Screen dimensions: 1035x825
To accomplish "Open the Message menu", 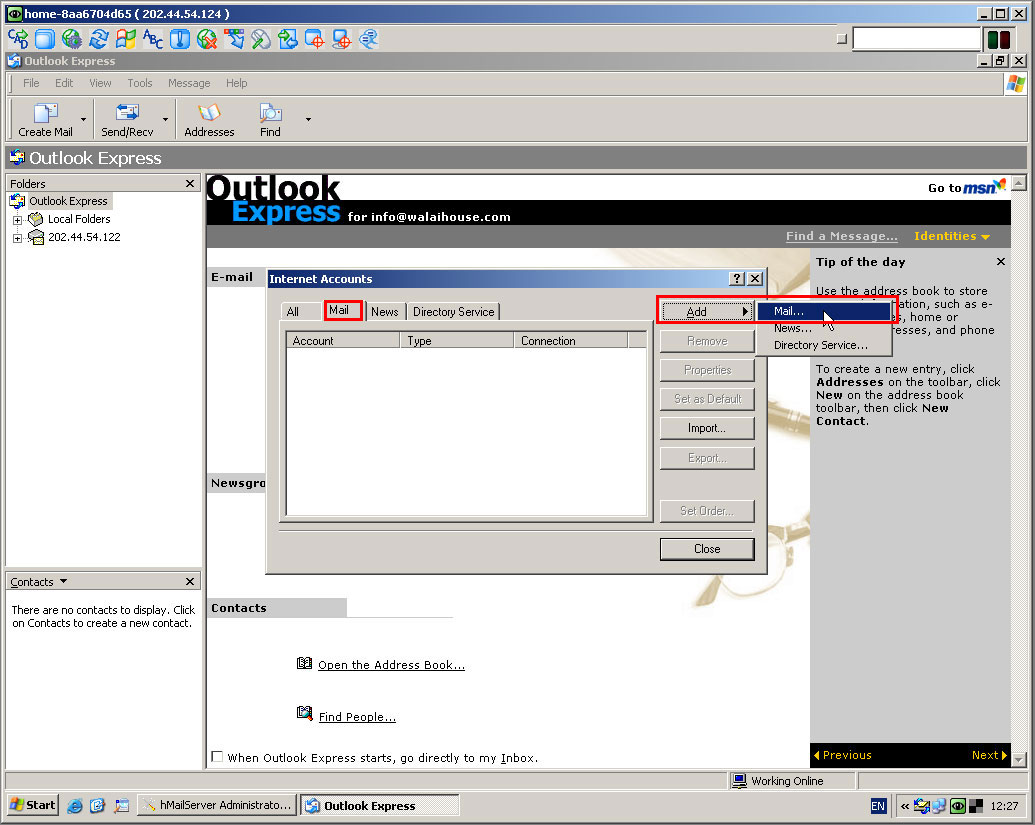I will 189,83.
